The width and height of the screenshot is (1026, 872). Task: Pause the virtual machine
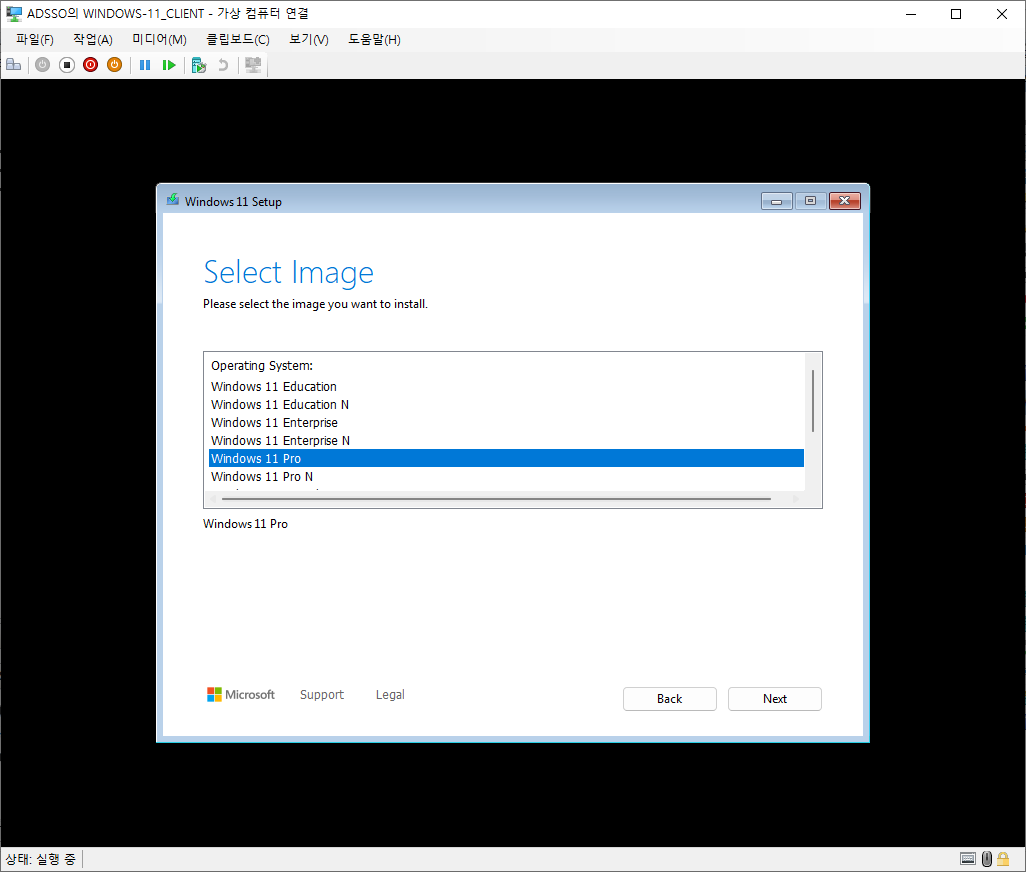click(x=145, y=65)
